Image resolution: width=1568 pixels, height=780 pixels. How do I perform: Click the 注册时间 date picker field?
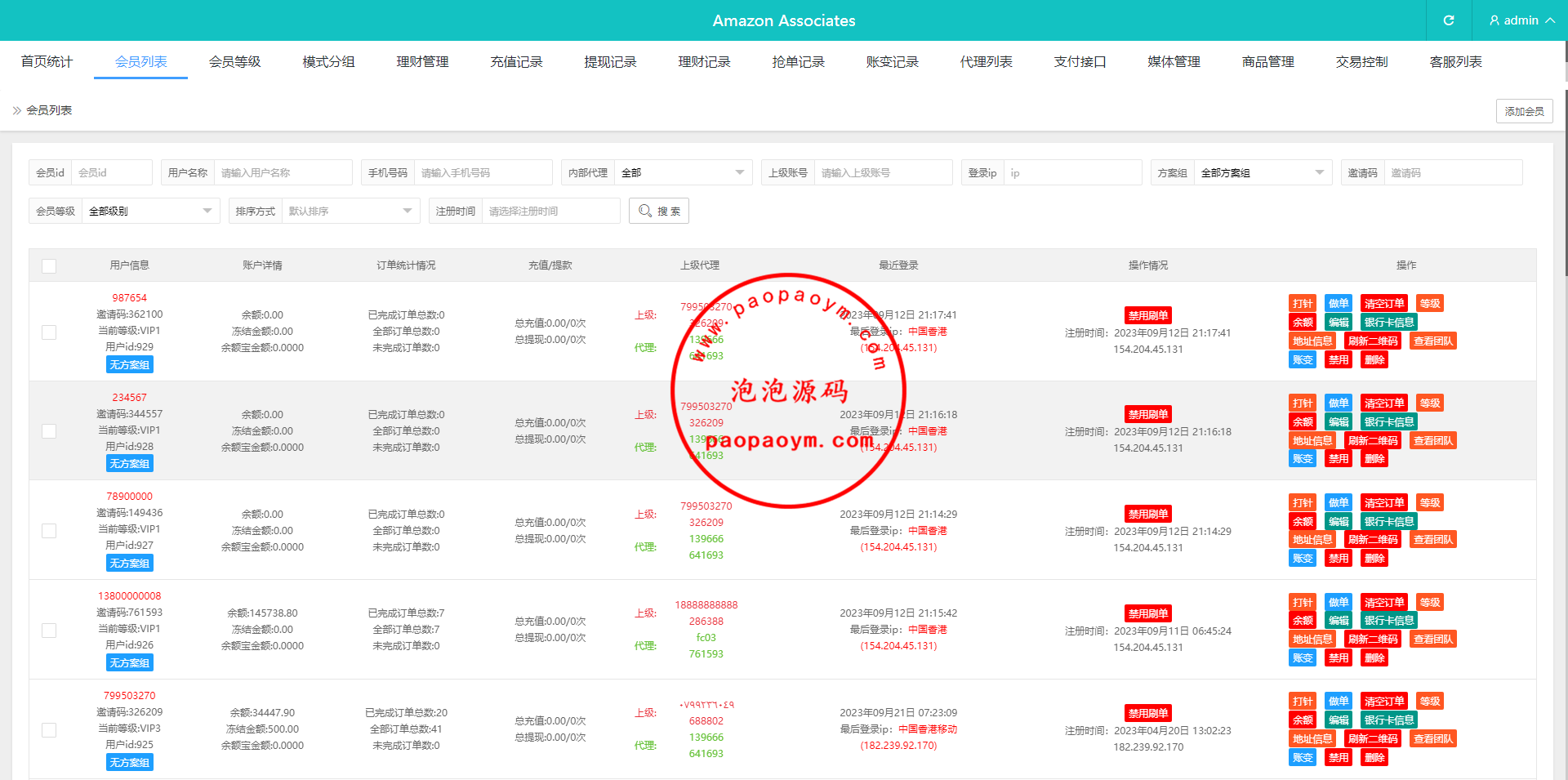[x=550, y=212]
